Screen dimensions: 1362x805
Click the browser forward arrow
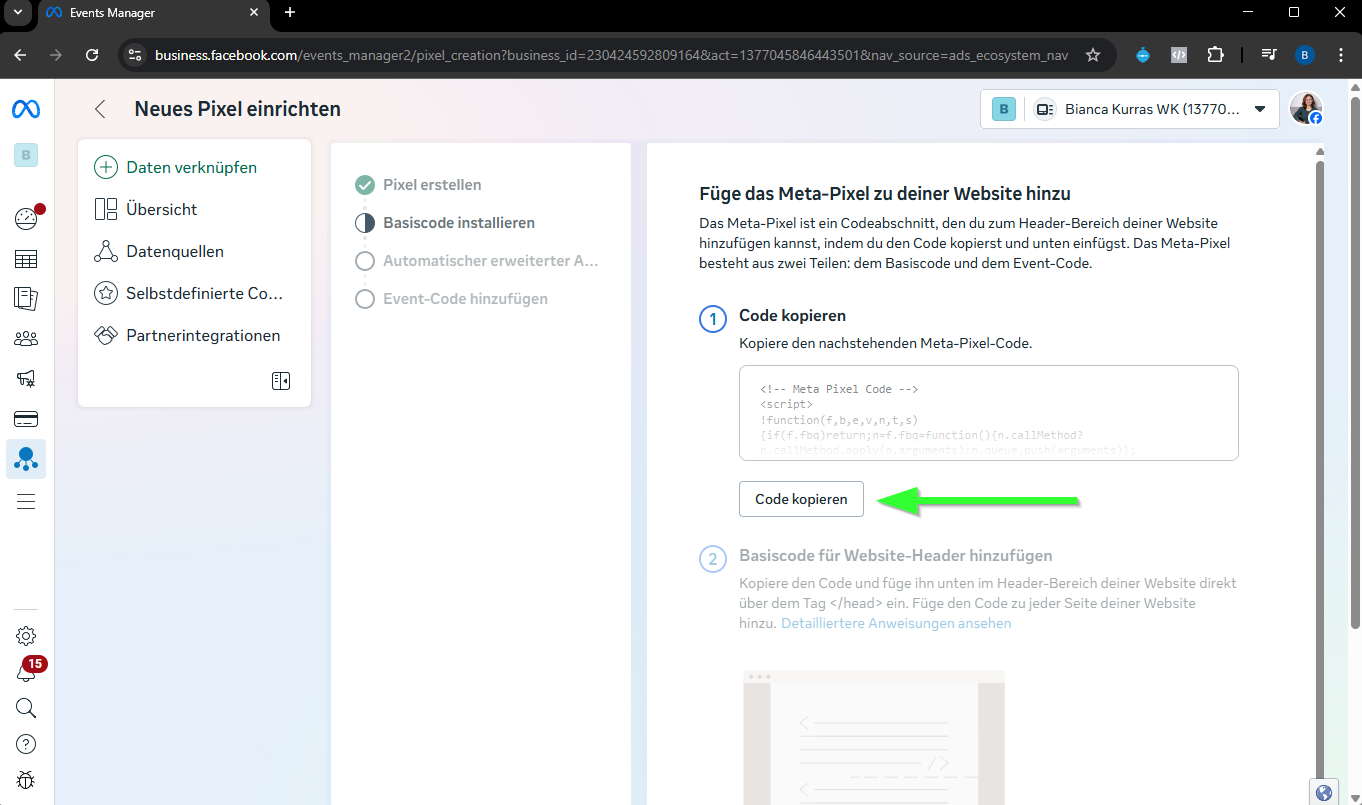tap(56, 55)
